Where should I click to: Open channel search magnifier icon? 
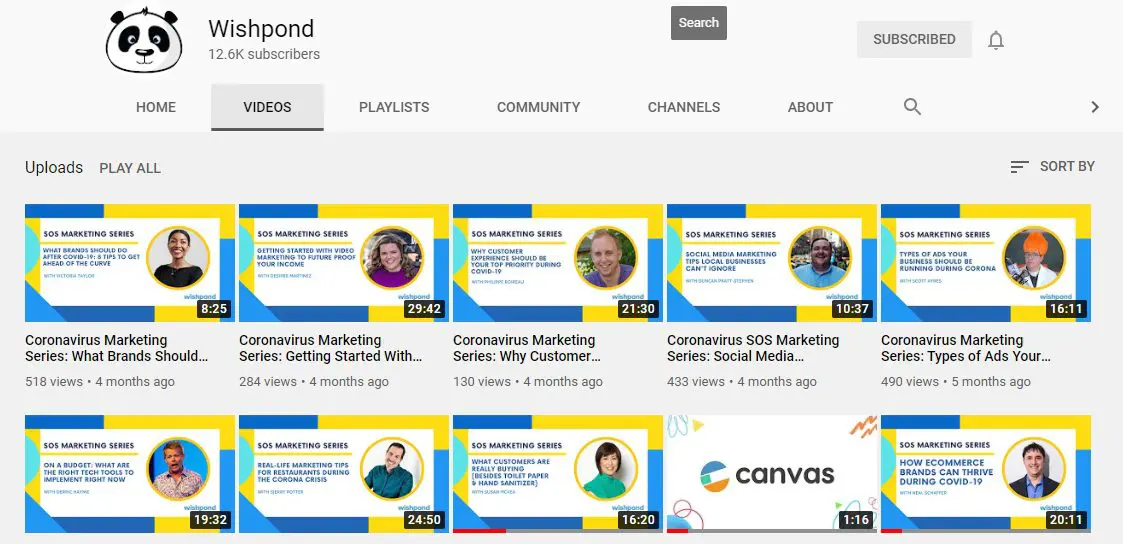(912, 107)
